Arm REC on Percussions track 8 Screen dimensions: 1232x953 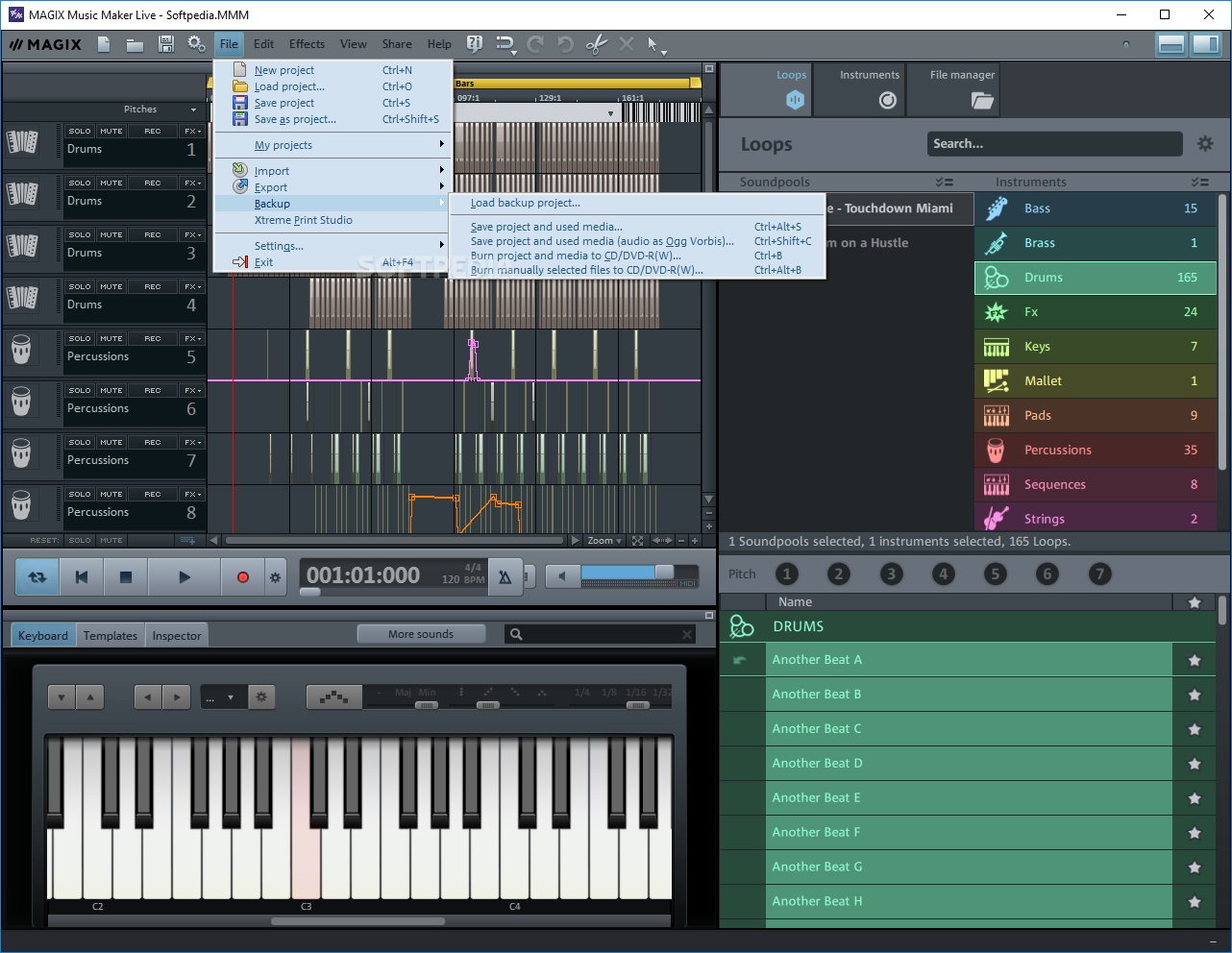click(153, 494)
